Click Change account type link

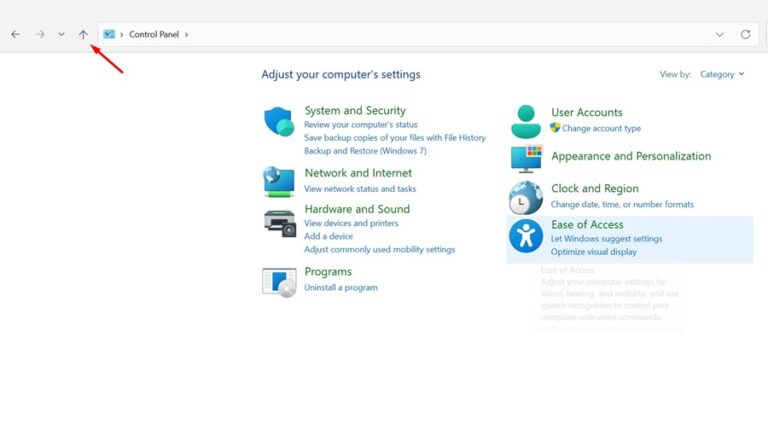[x=601, y=129]
